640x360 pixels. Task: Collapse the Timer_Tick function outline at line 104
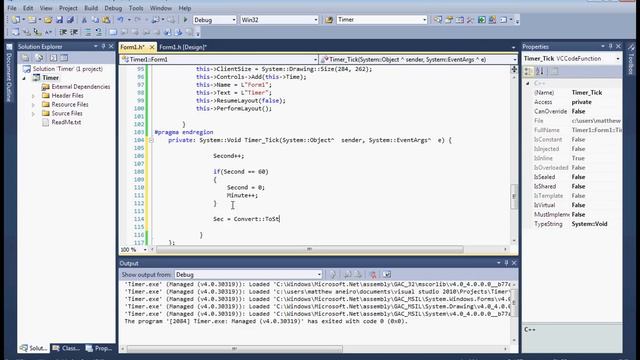151,140
